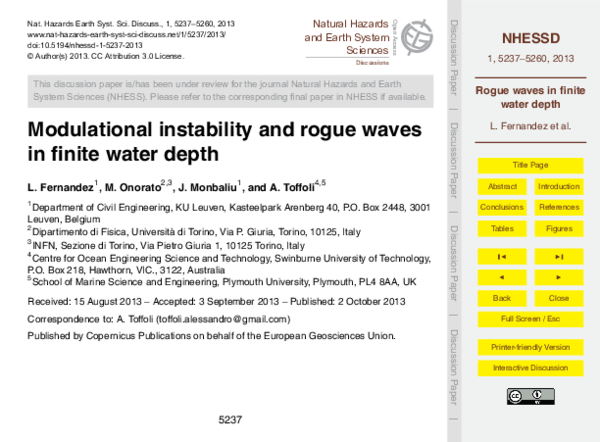View the Tables section

coord(502,228)
